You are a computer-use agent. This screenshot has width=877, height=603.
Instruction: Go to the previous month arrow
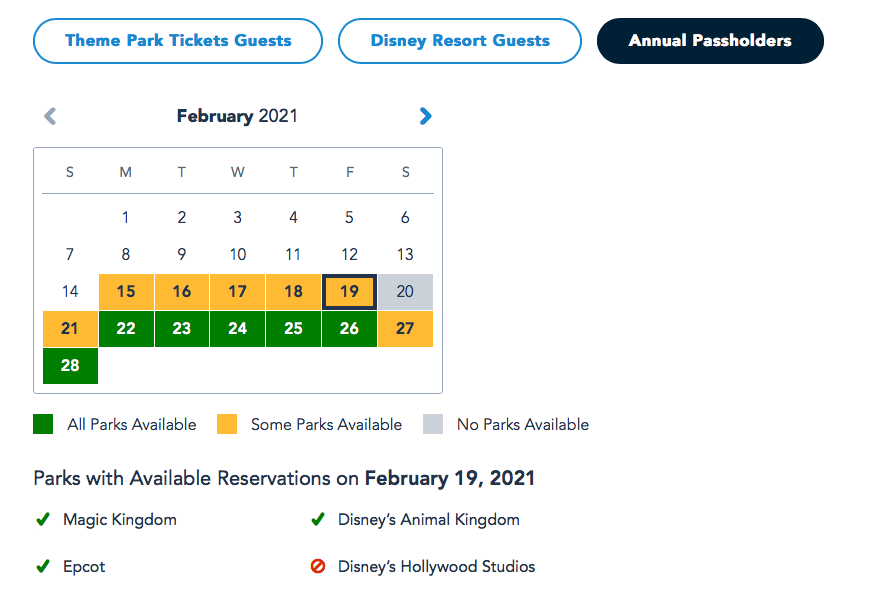(x=50, y=116)
